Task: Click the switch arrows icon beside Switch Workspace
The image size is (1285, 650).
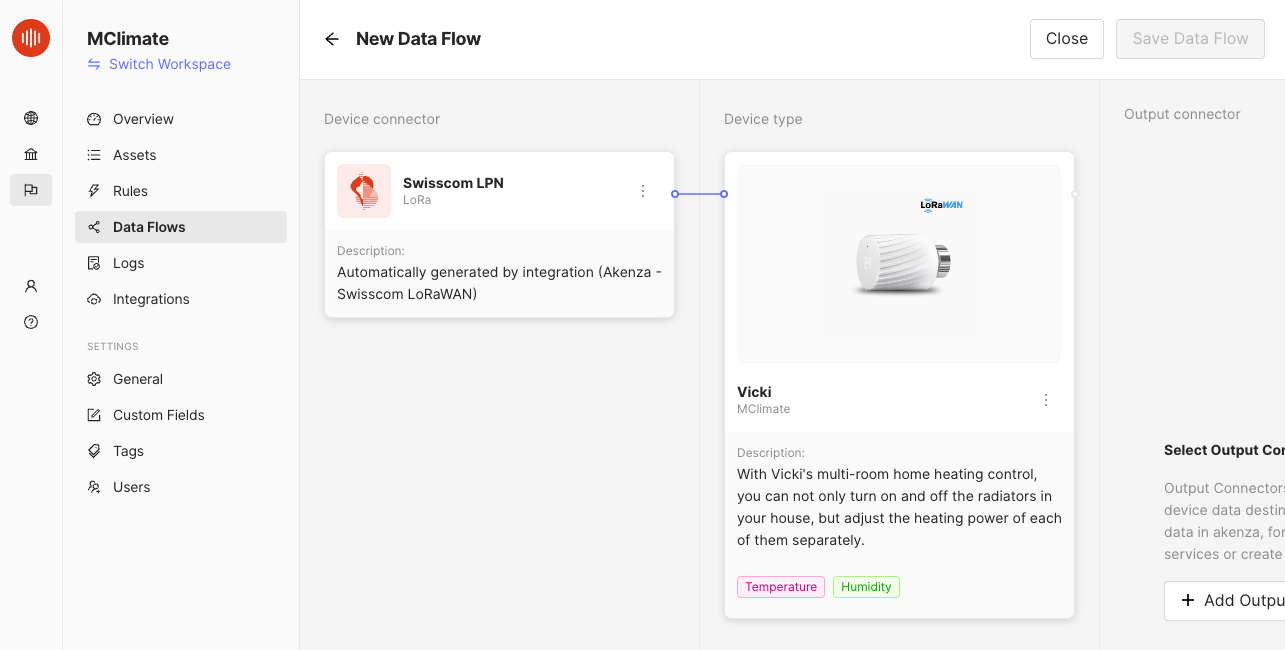Action: pyautogui.click(x=94, y=64)
